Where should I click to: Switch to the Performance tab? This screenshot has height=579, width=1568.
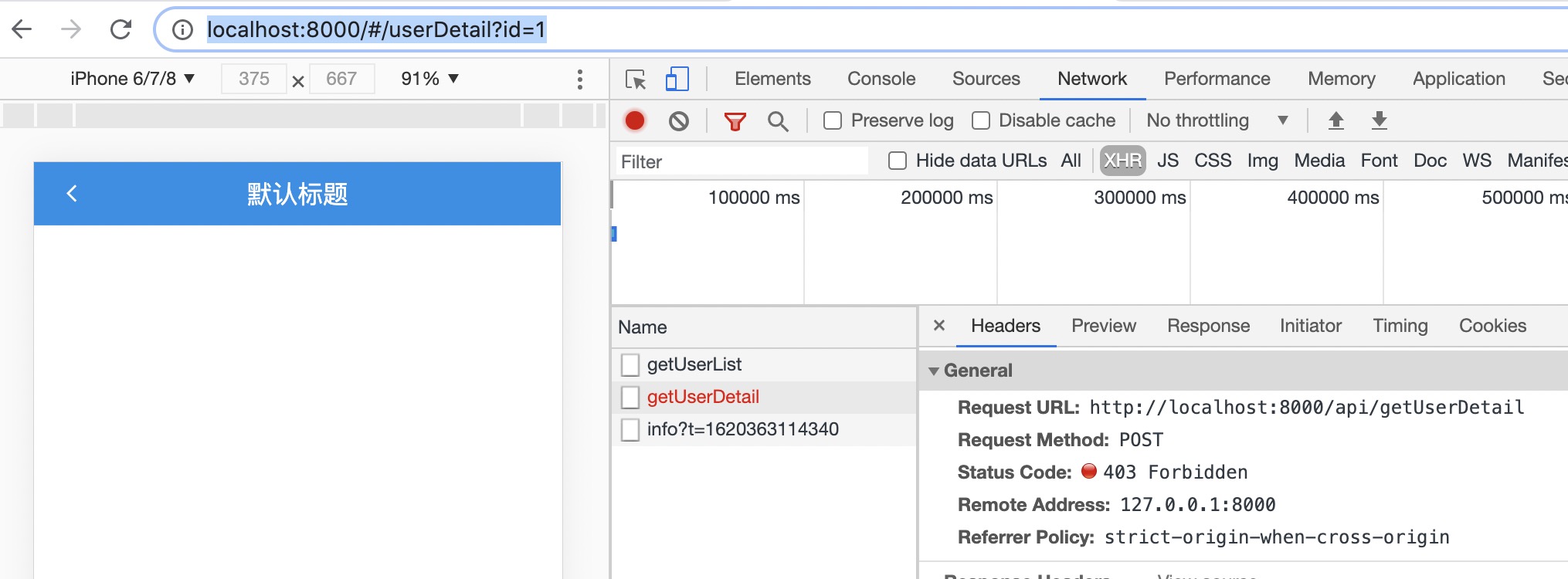[x=1217, y=79]
